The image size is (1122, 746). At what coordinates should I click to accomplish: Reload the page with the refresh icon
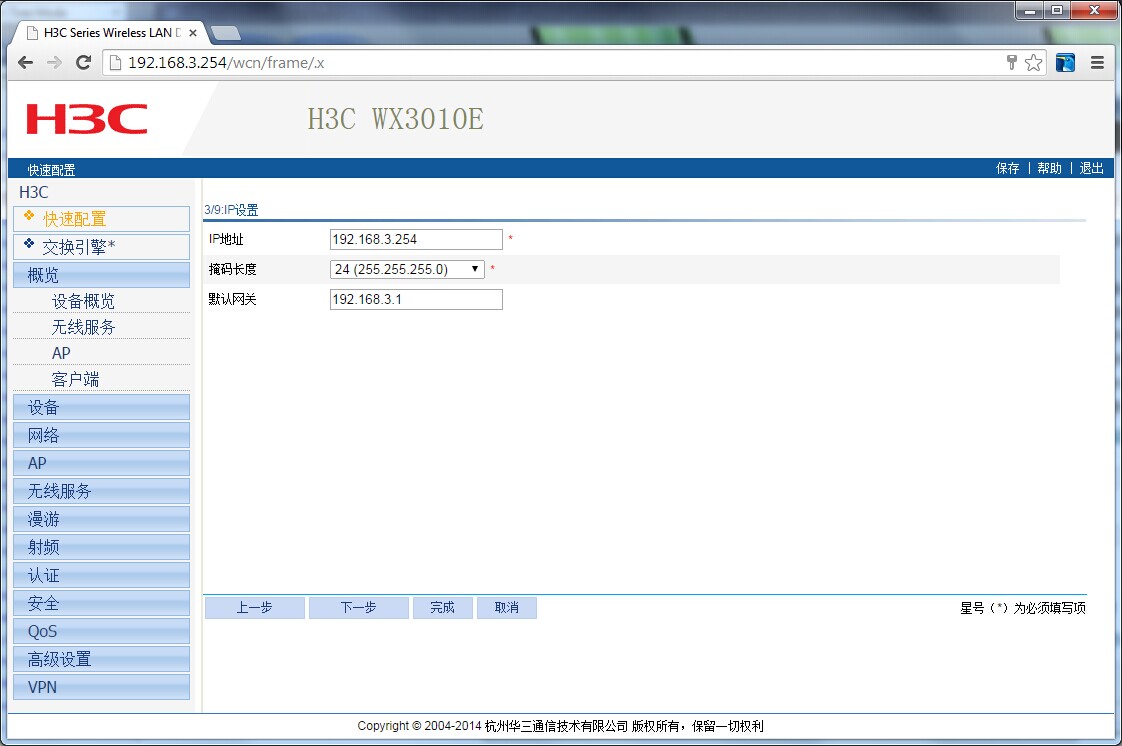(x=83, y=63)
